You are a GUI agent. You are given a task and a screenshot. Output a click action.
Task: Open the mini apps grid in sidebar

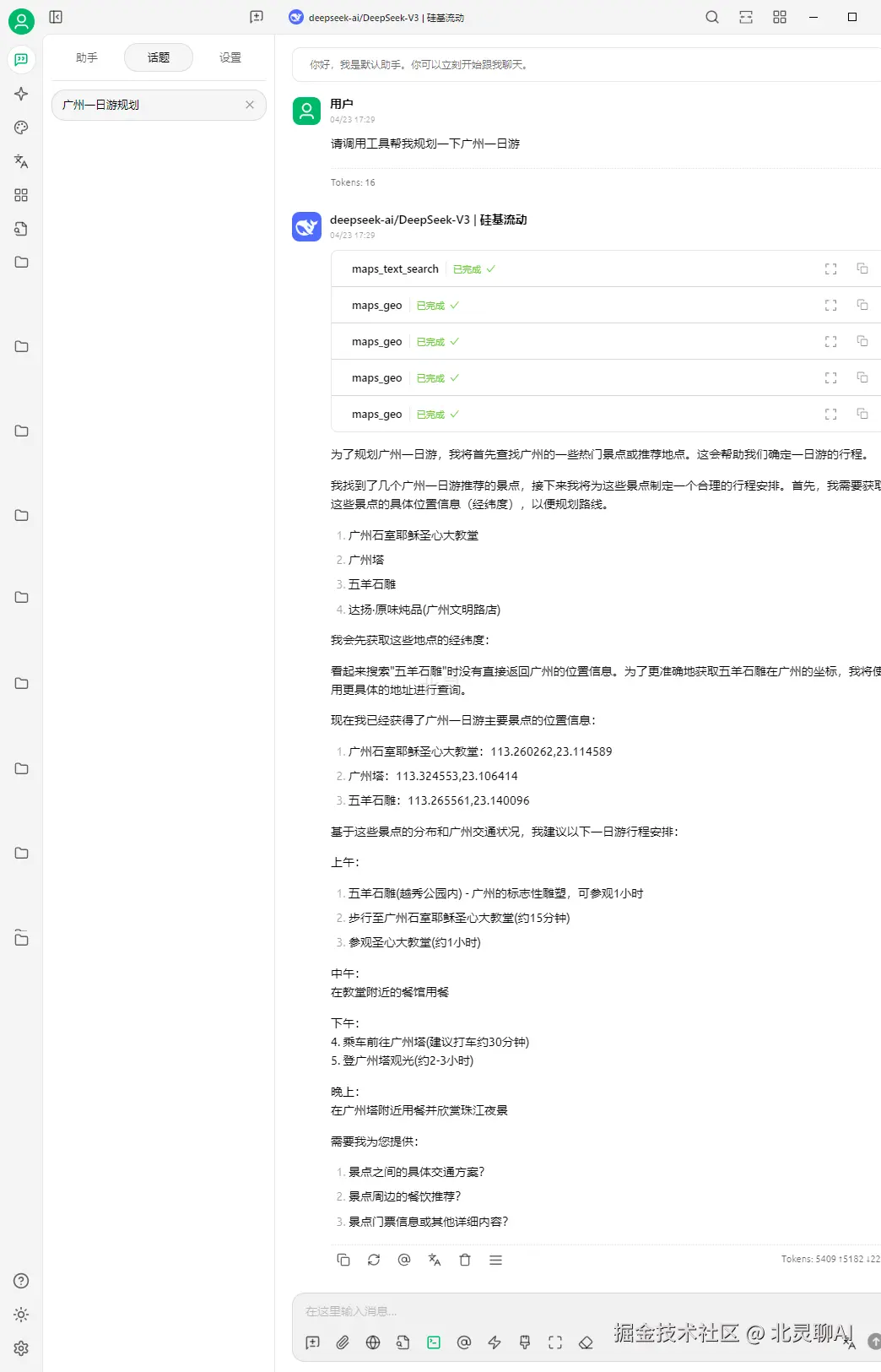[21, 195]
